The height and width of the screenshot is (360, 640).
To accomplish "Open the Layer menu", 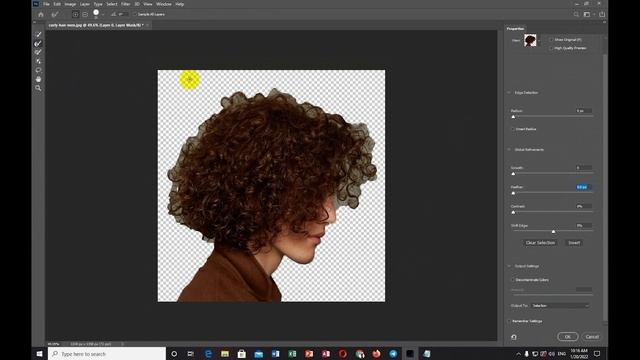I will (85, 4).
